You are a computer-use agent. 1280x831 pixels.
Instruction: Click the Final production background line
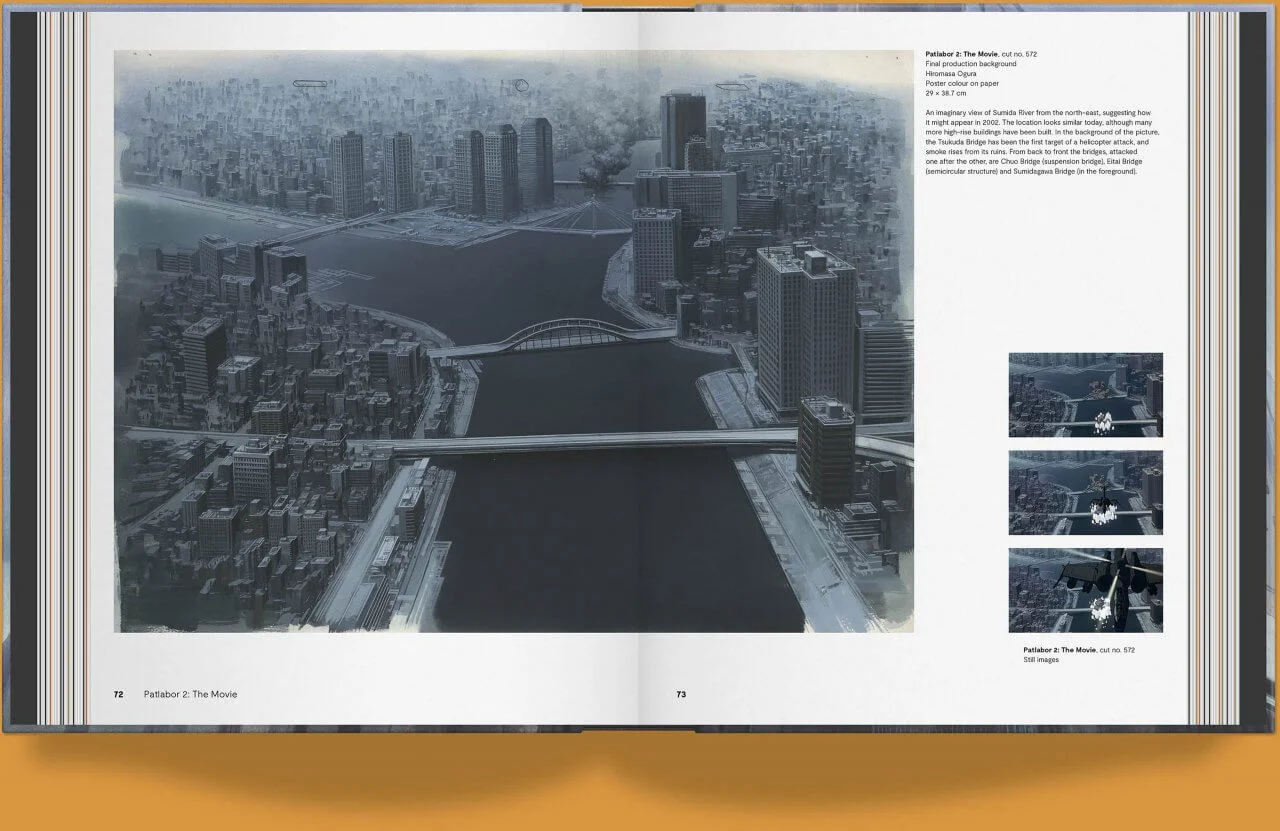pyautogui.click(x=971, y=63)
